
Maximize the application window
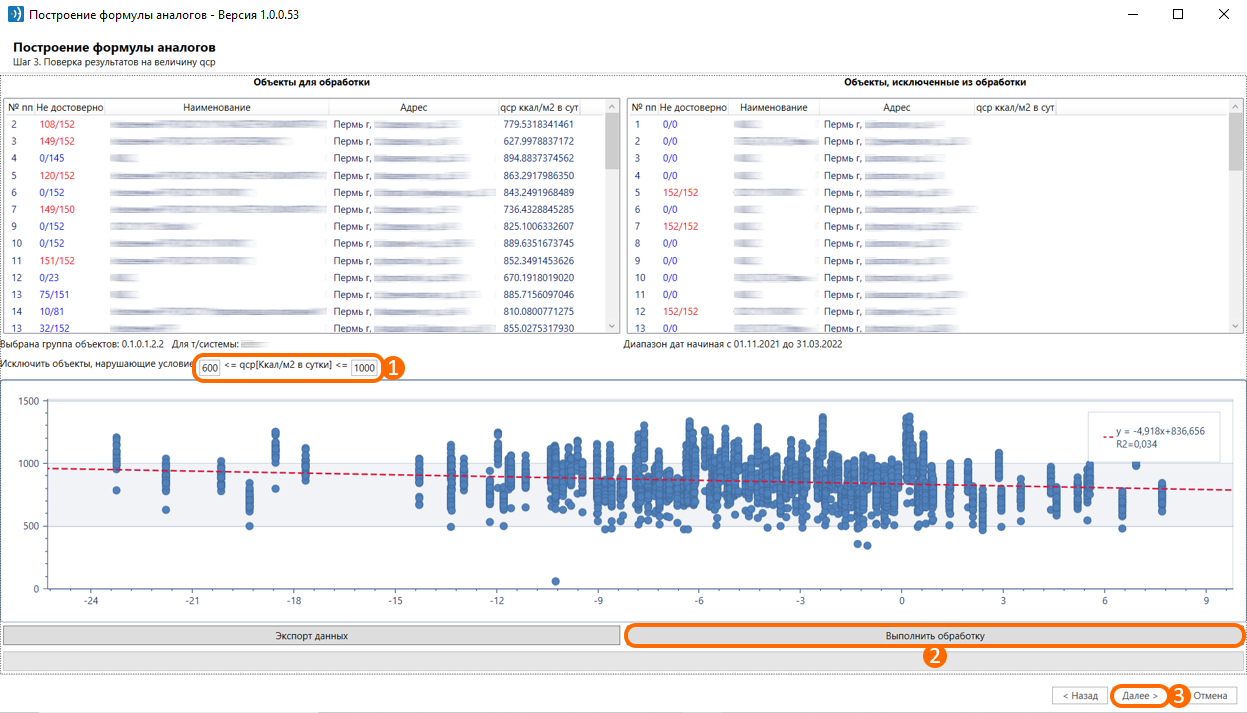pyautogui.click(x=1178, y=15)
